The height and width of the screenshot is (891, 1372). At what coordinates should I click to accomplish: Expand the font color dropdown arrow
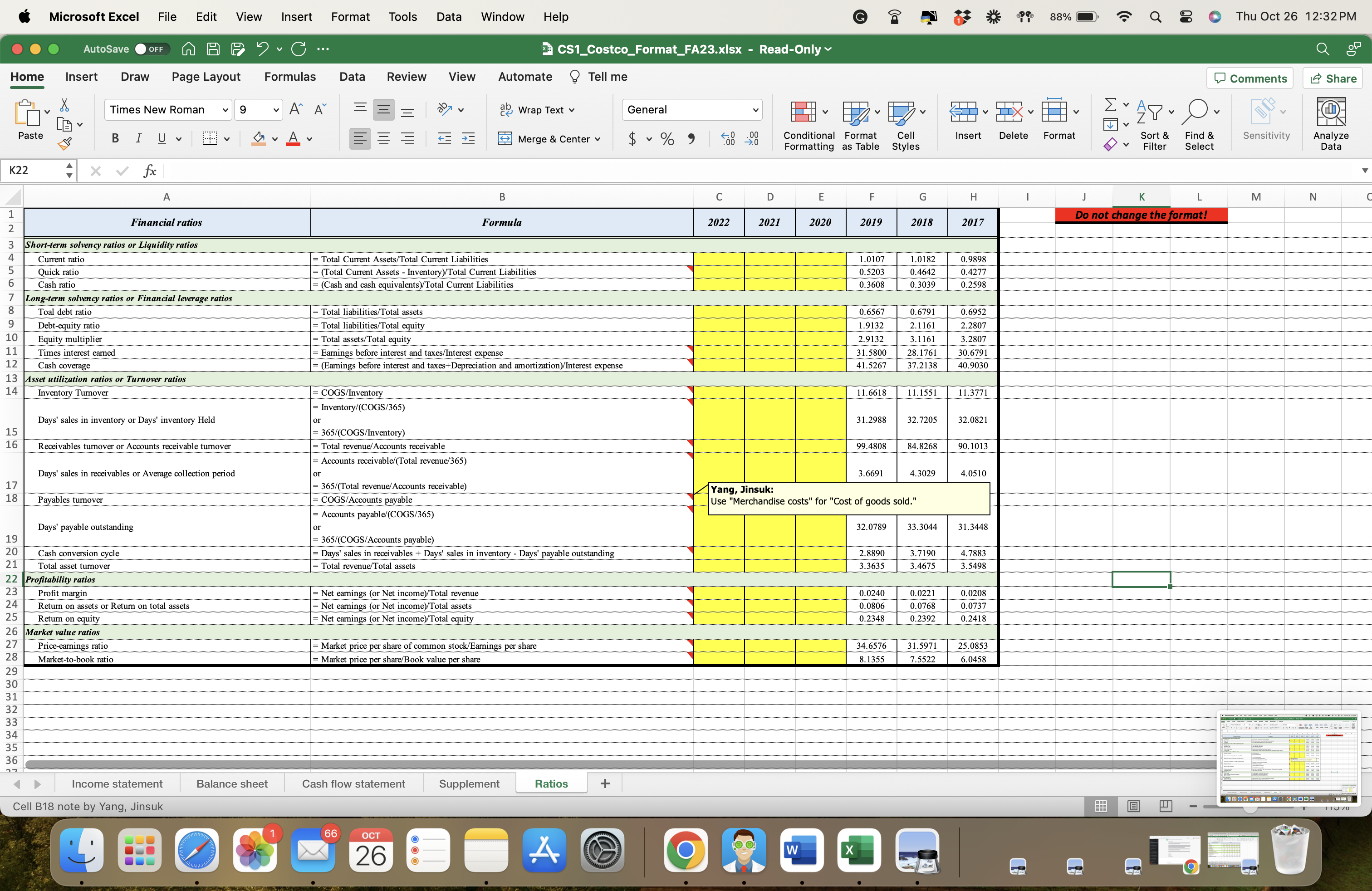tap(309, 139)
